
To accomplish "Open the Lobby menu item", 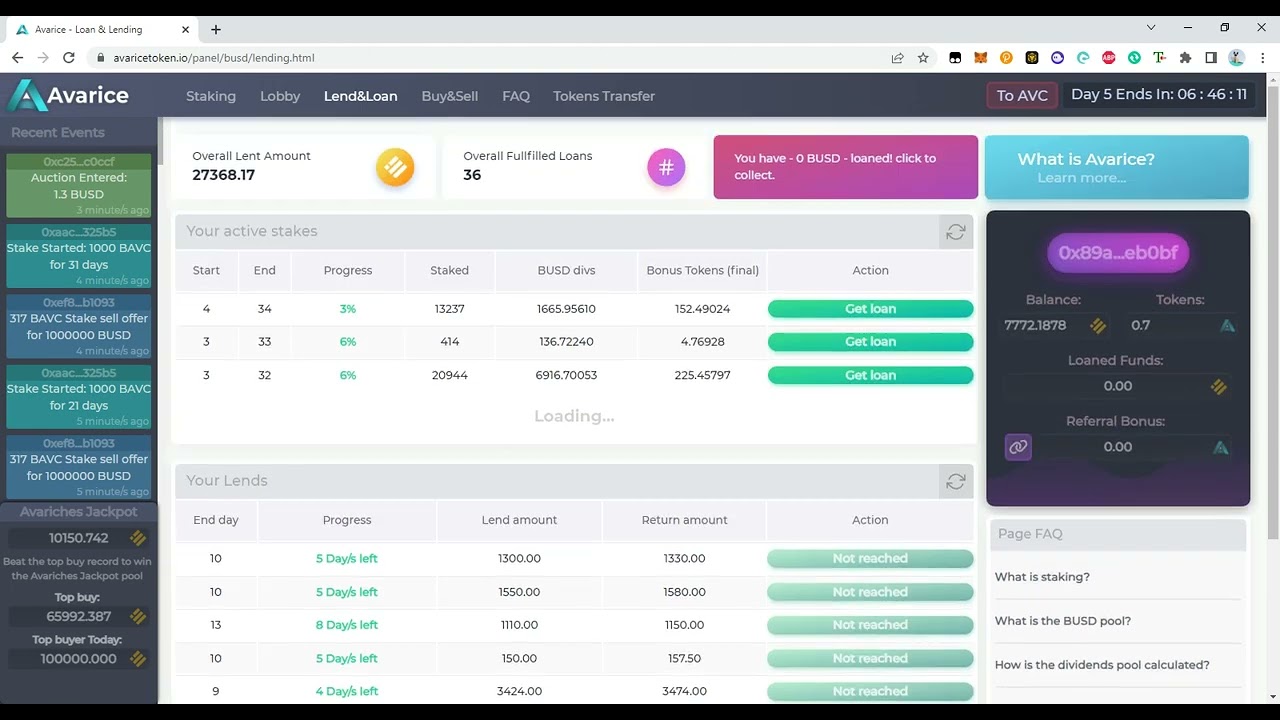I will 280,96.
